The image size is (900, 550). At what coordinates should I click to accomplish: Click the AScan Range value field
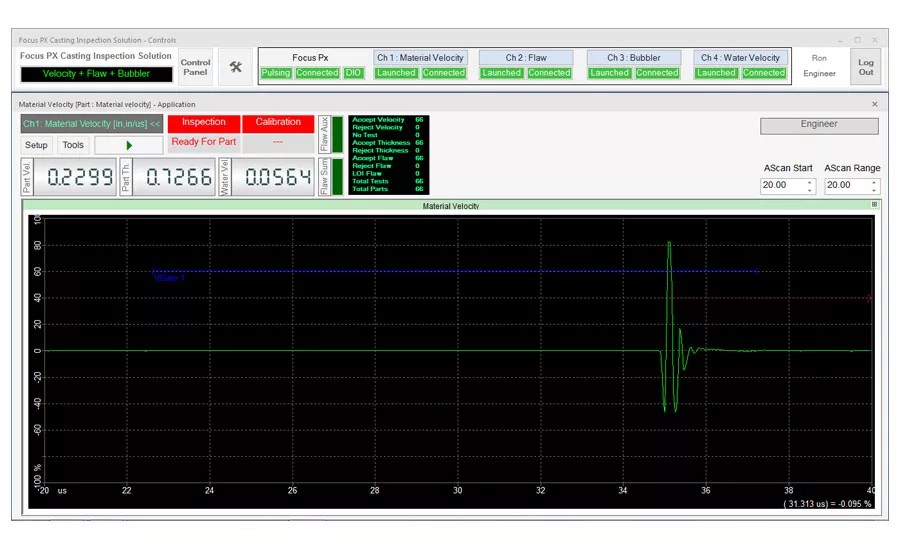coord(847,185)
